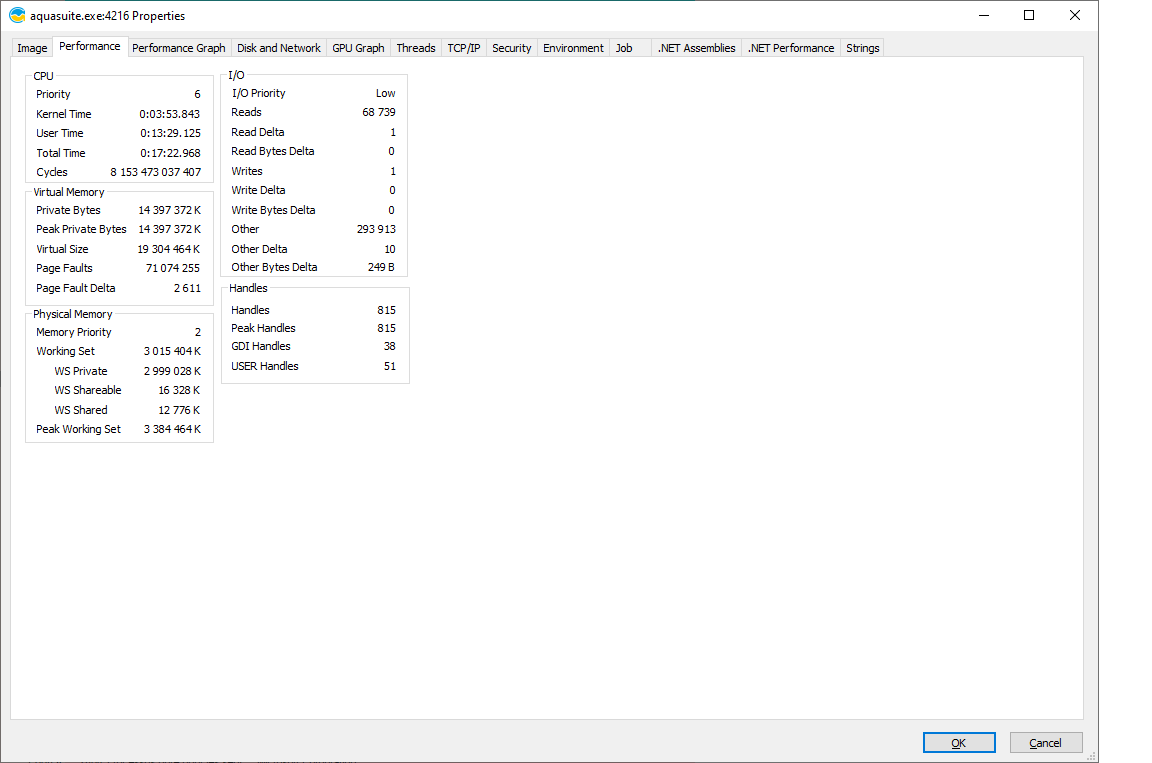The height and width of the screenshot is (763, 1152).
Task: Click the Other Delta value 10
Action: point(390,249)
